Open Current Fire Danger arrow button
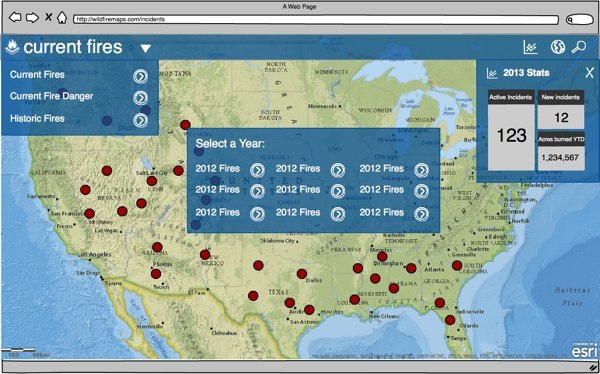Screen dimensions: 600x374 point(140,98)
